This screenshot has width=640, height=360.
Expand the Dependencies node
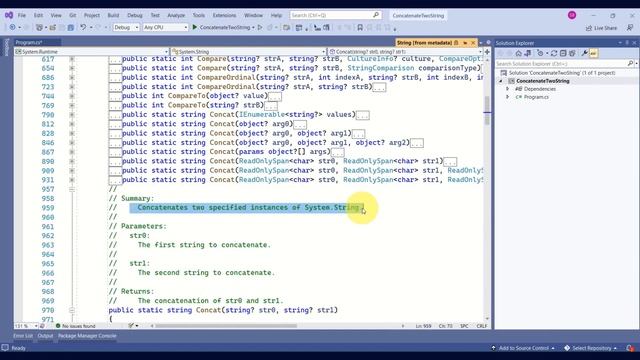tap(508, 89)
